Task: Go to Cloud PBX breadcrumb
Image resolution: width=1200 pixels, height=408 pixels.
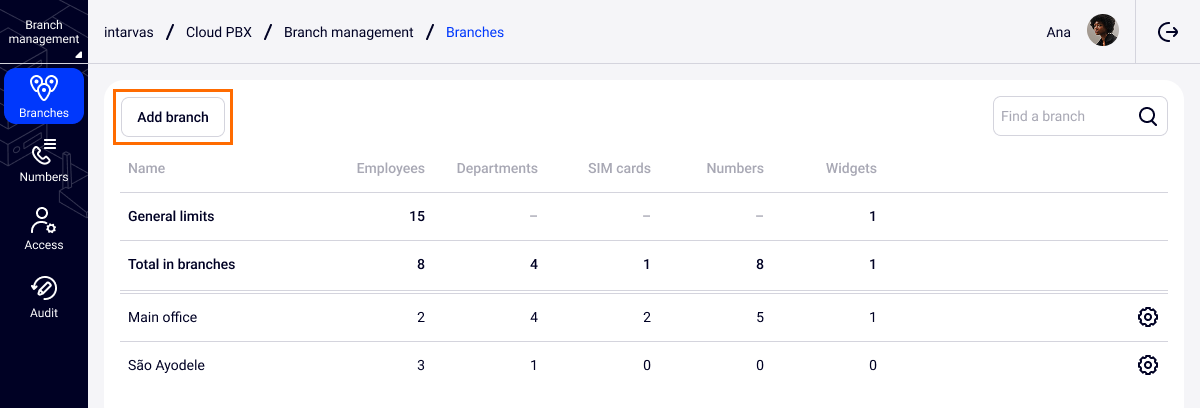Action: [218, 32]
